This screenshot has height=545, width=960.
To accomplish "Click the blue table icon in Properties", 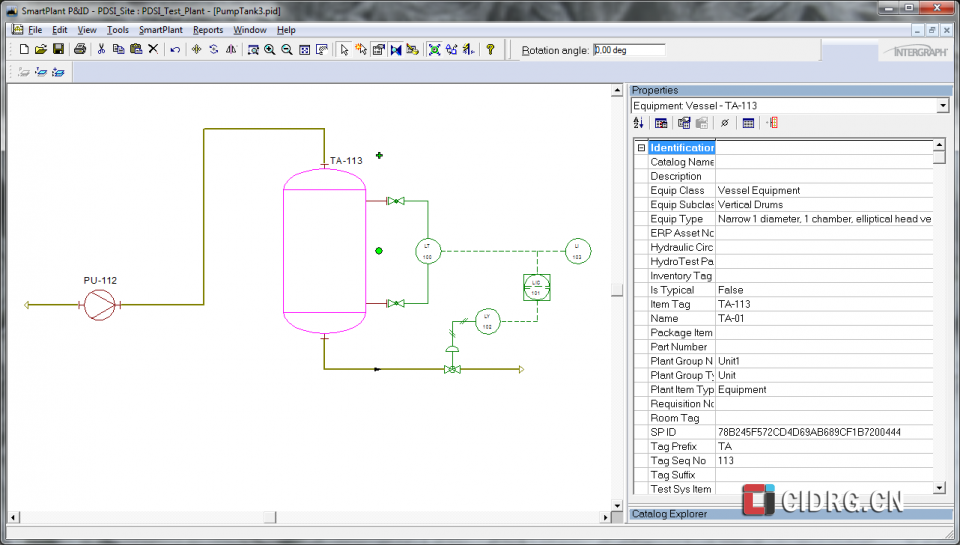I will coord(748,123).
